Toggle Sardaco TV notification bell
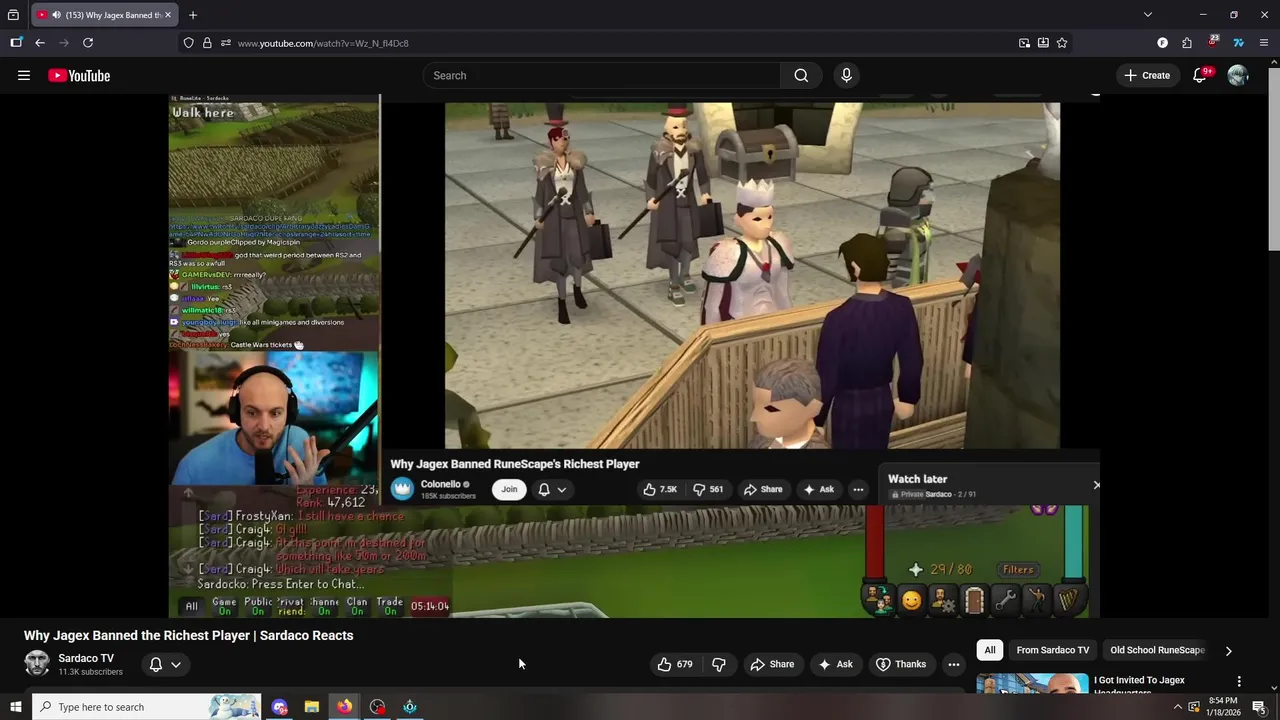The width and height of the screenshot is (1280, 720). [156, 664]
